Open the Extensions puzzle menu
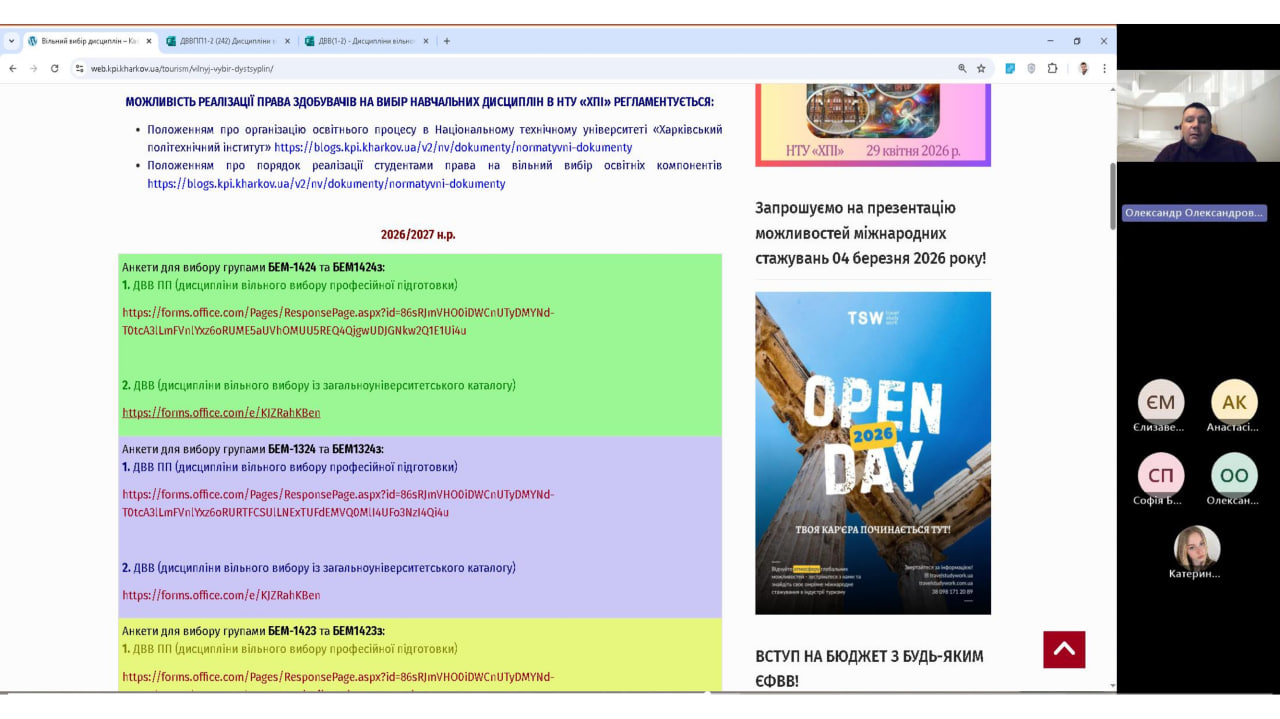 (x=1052, y=68)
